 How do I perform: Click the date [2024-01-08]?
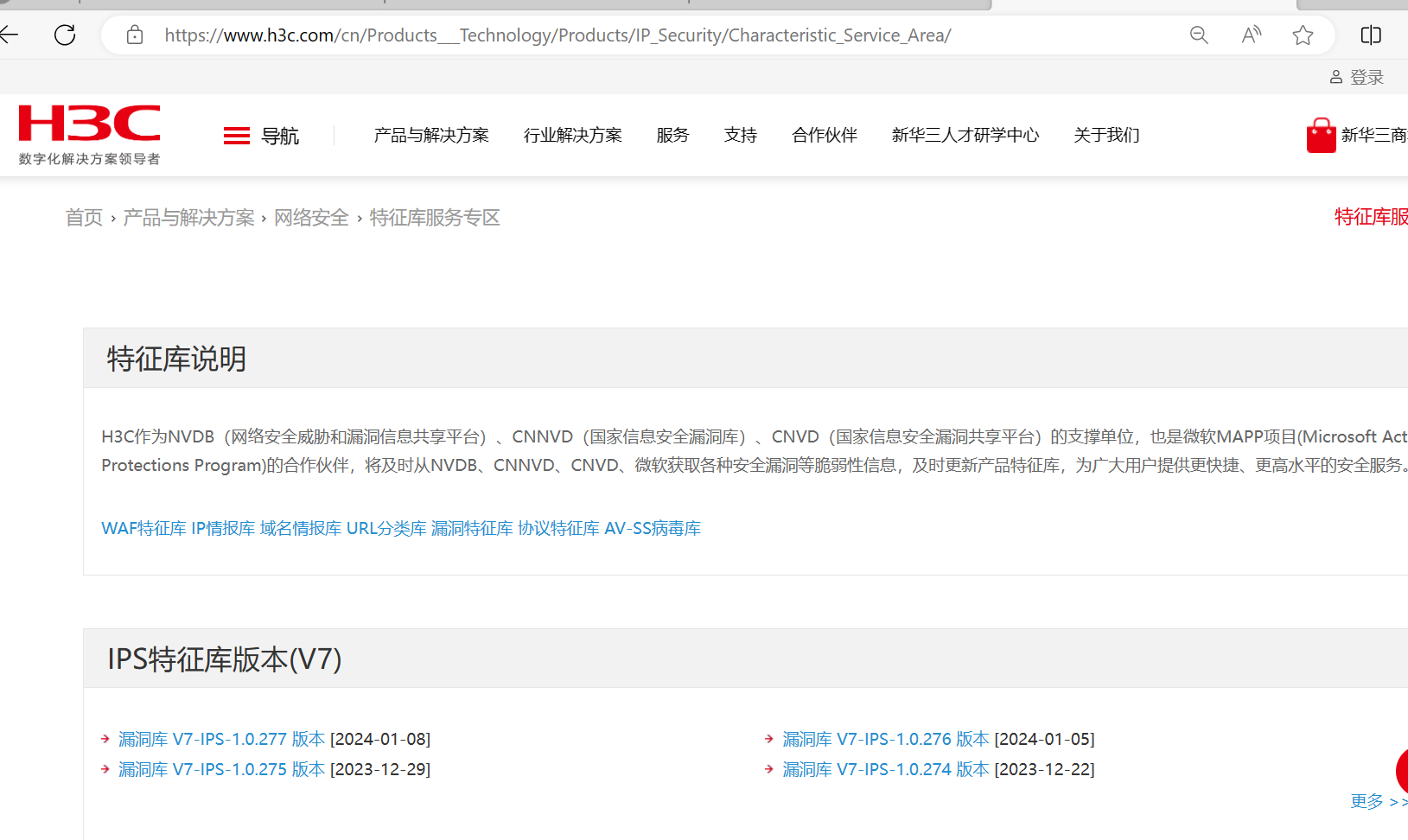click(x=380, y=739)
